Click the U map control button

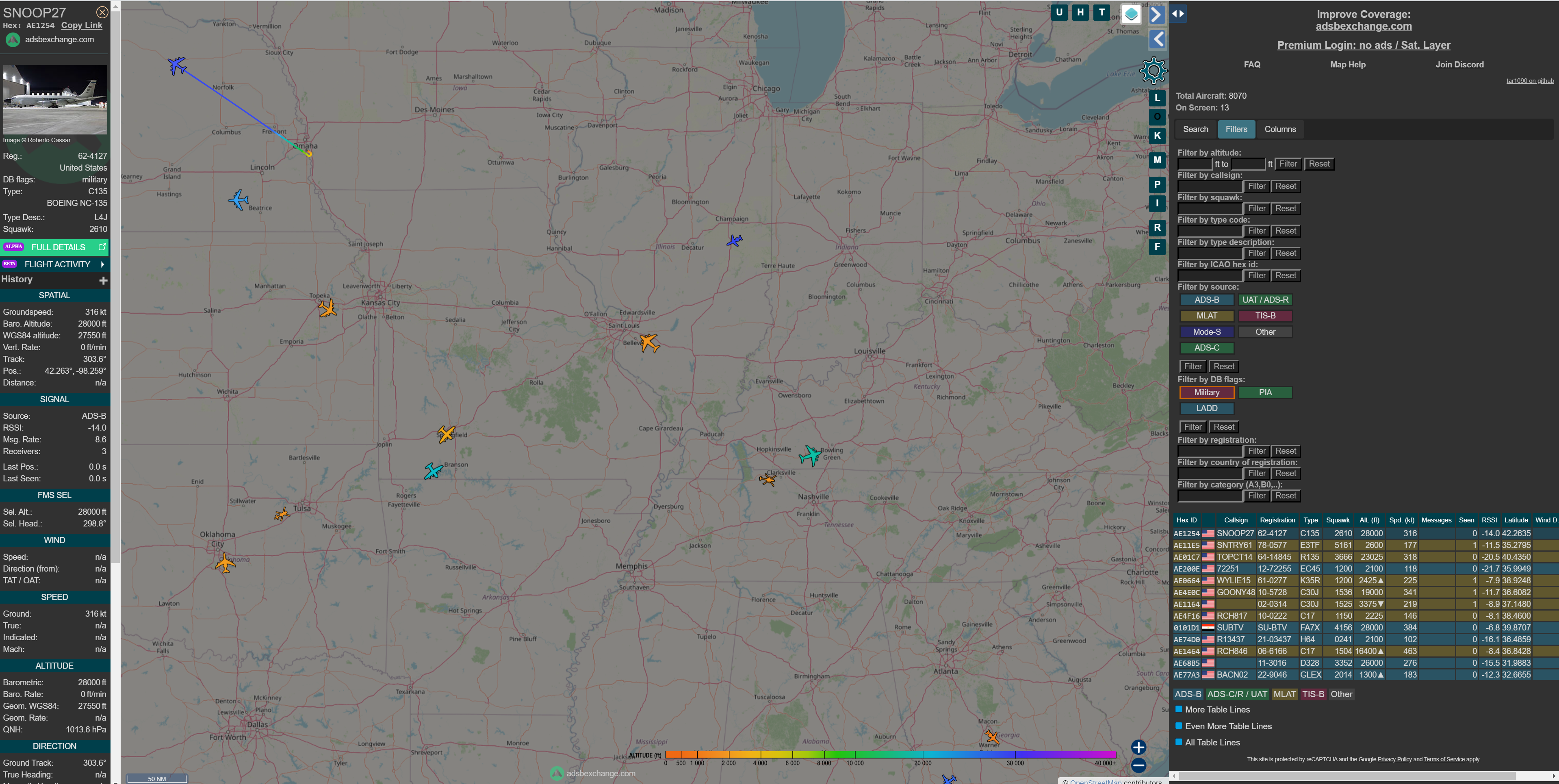pos(1059,12)
